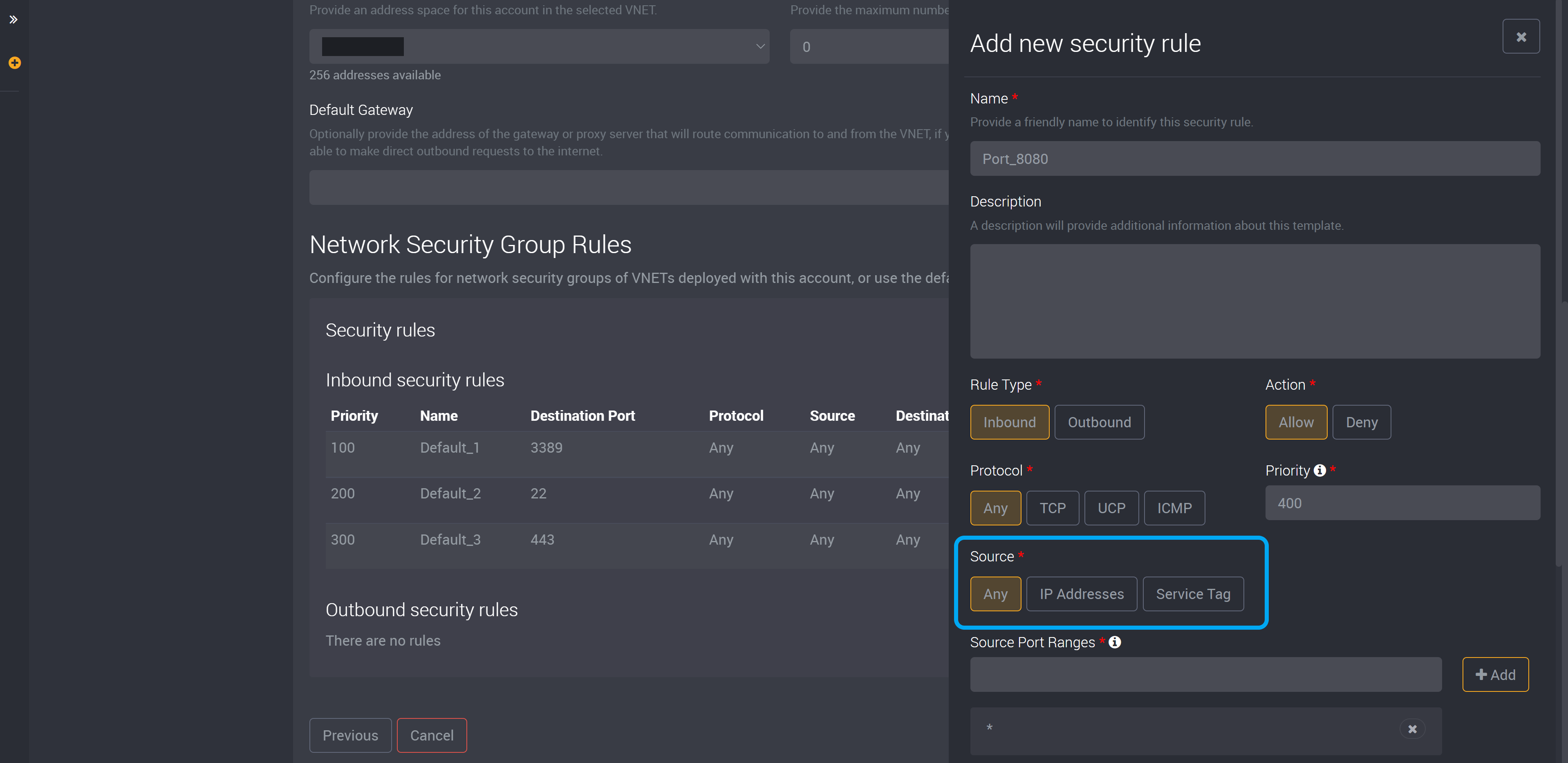Select Inbound rule type
Screen dimensions: 1568x763
(1009, 422)
